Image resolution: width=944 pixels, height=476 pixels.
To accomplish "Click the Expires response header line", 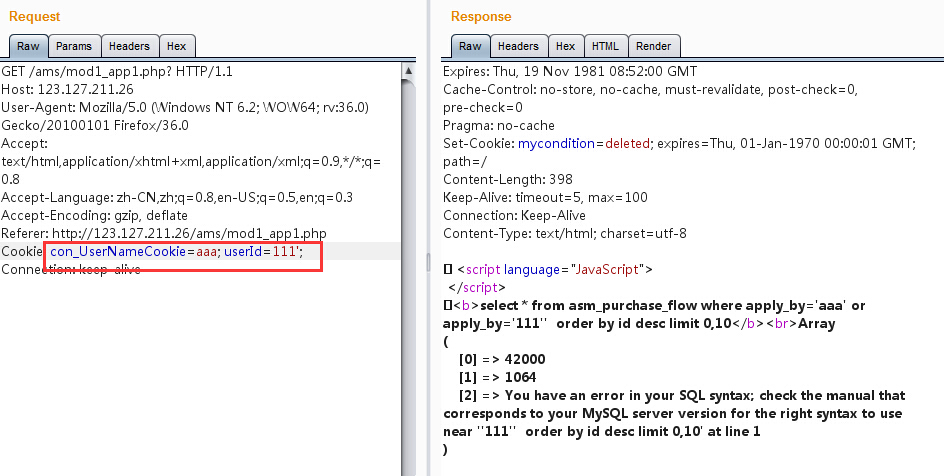I will (570, 72).
